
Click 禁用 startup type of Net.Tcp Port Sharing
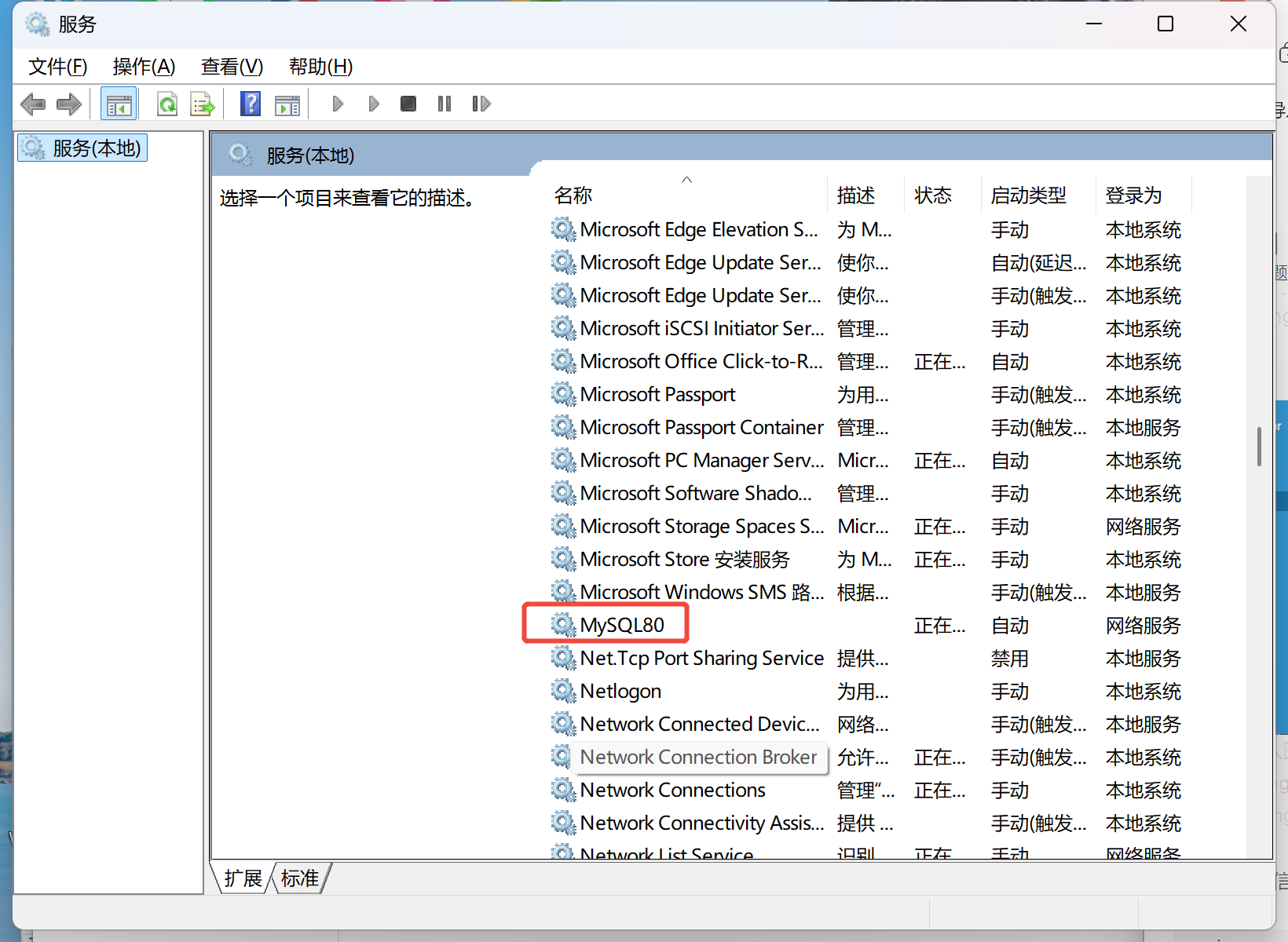(1010, 659)
